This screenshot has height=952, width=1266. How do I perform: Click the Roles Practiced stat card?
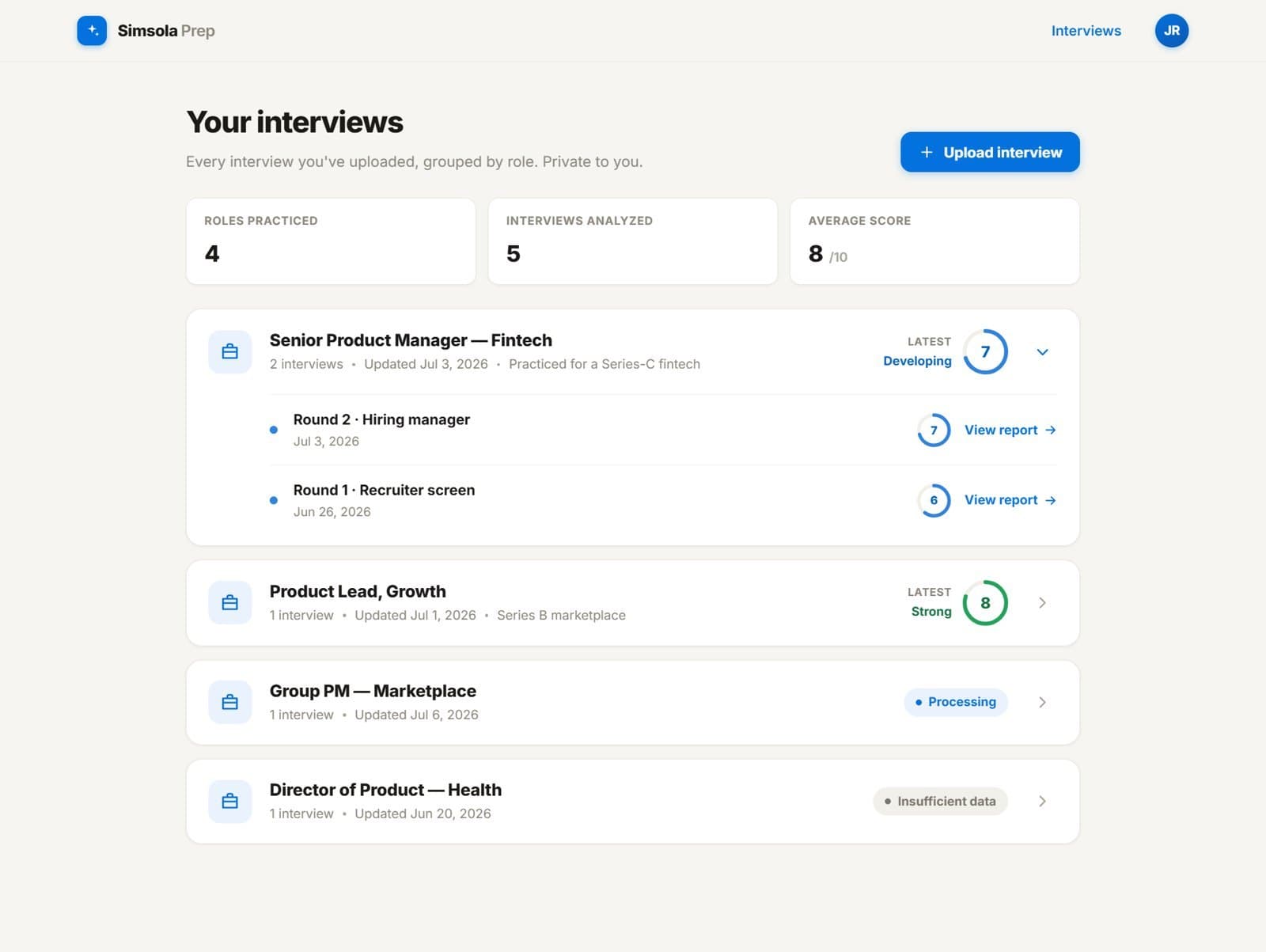(331, 241)
